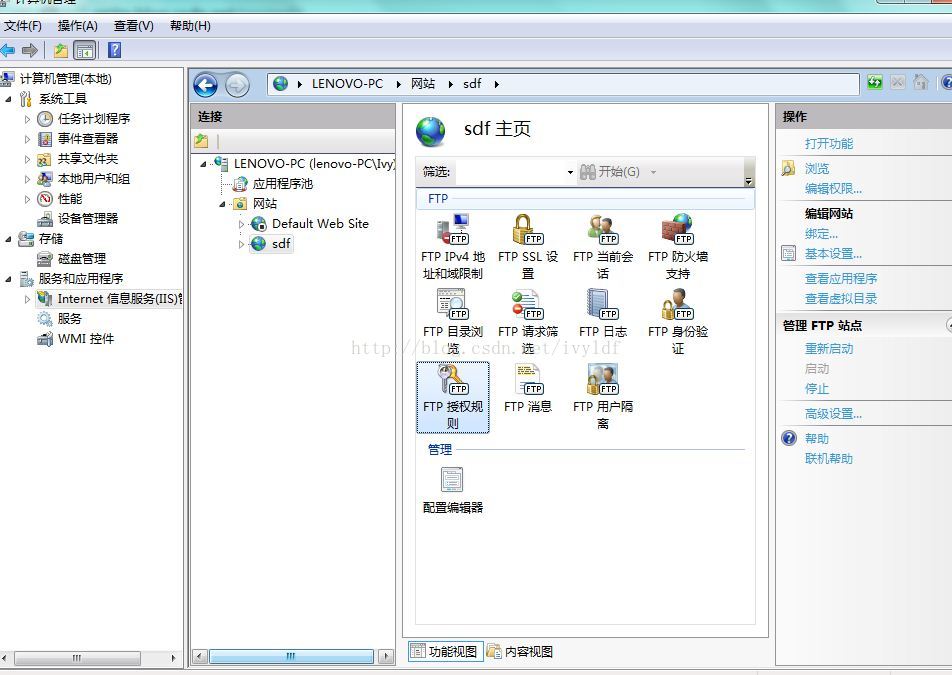Collapse 存储 tree node
This screenshot has height=675, width=952.
coord(8,239)
